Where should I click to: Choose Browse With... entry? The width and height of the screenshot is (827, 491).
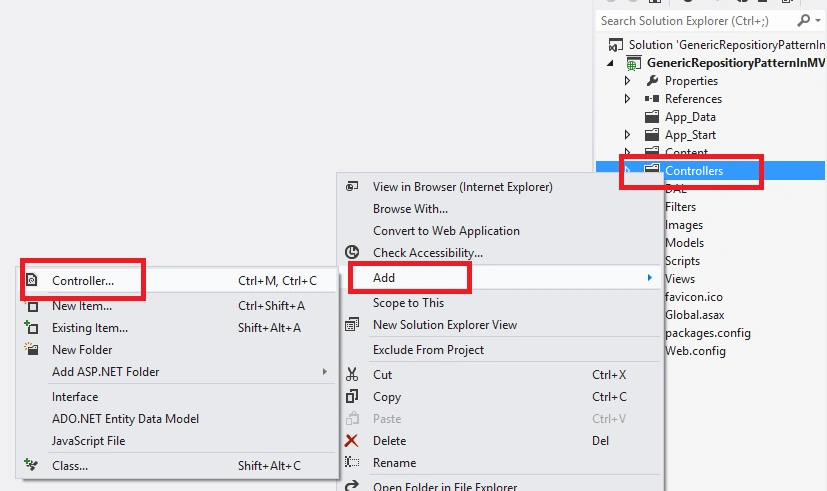pyautogui.click(x=500, y=209)
